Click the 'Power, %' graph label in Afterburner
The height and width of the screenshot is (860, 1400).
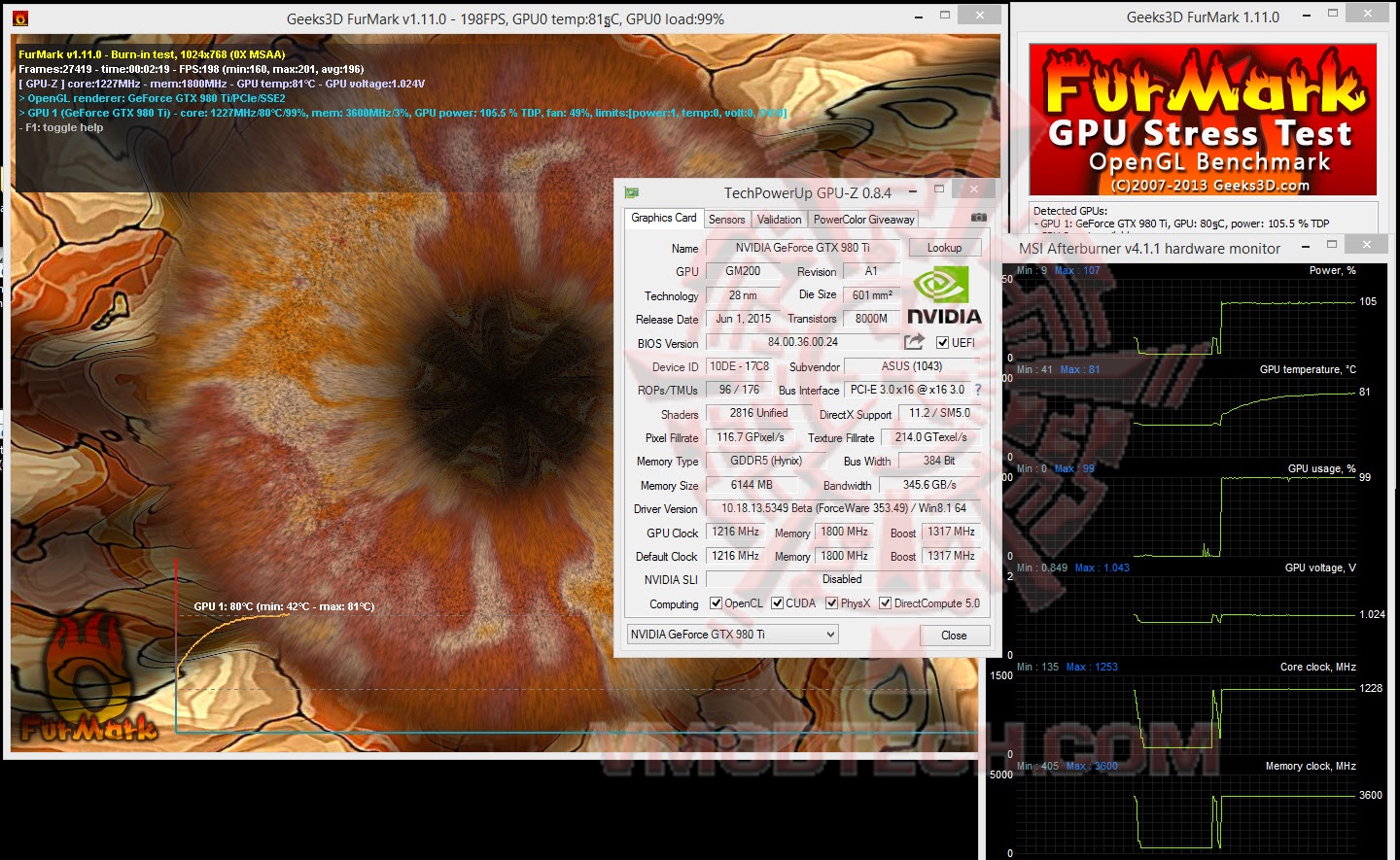coord(1332,270)
